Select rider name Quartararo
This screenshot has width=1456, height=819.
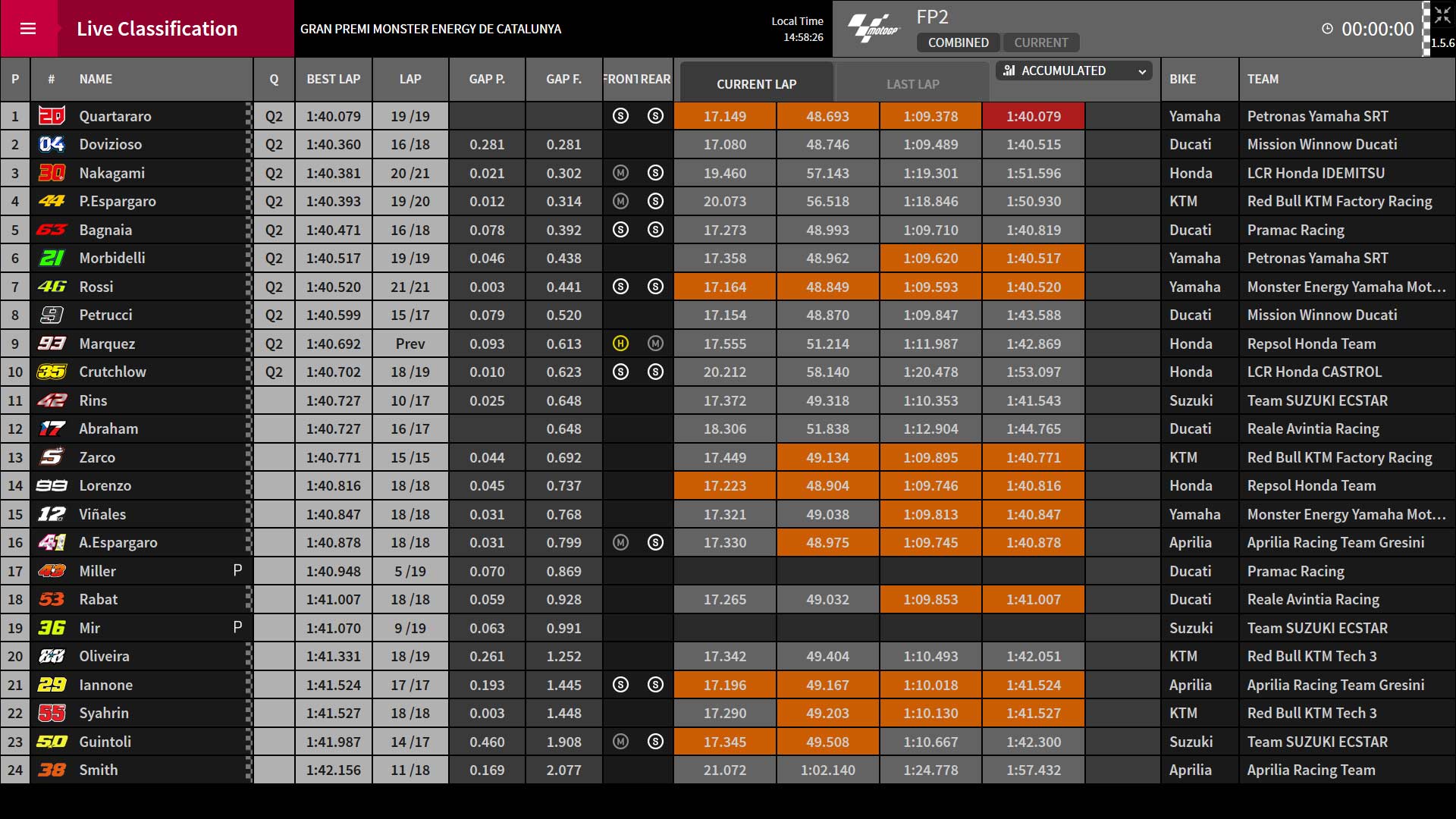coord(115,116)
